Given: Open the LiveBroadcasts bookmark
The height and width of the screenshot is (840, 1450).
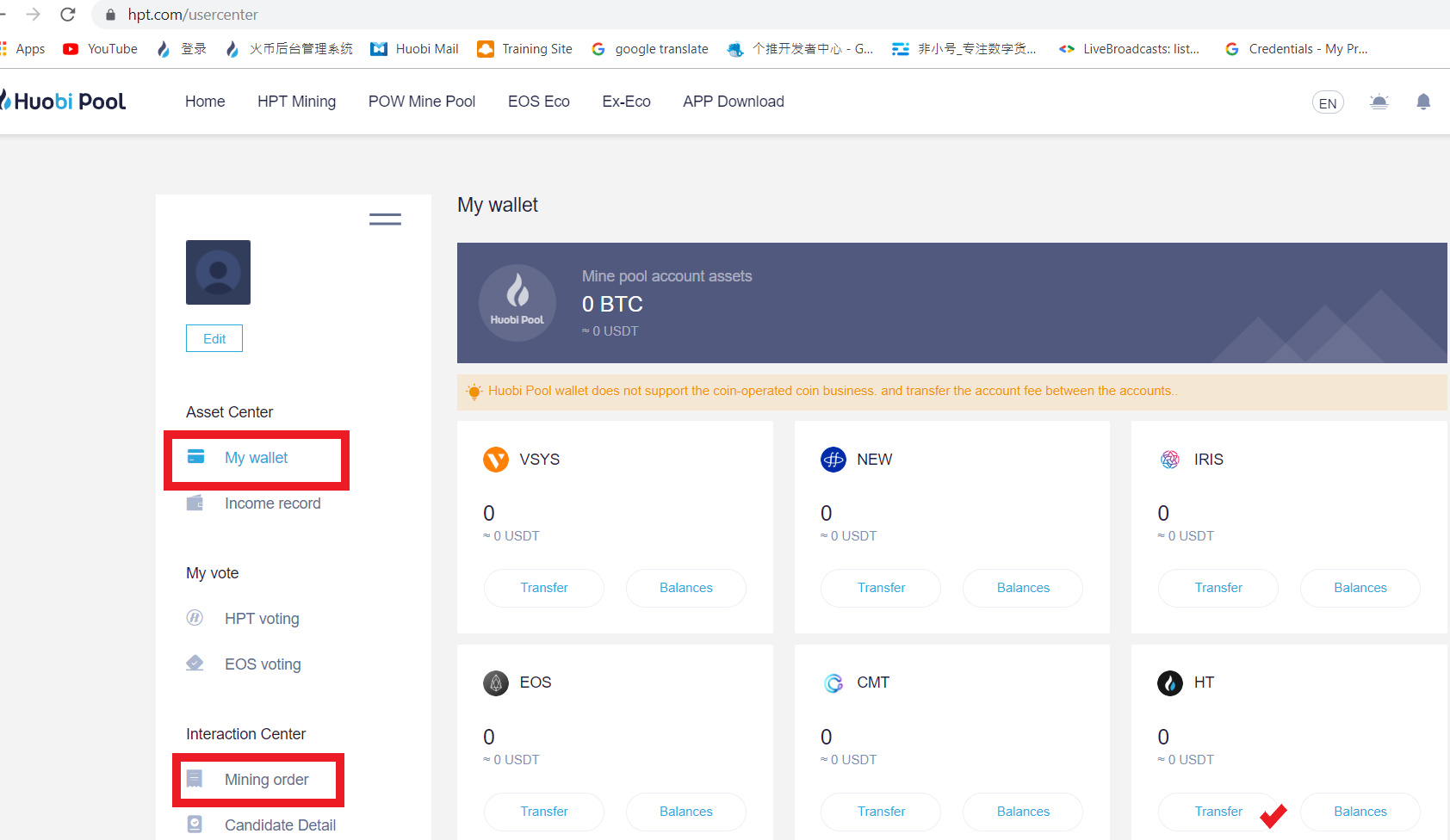Looking at the screenshot, I should tap(1129, 49).
